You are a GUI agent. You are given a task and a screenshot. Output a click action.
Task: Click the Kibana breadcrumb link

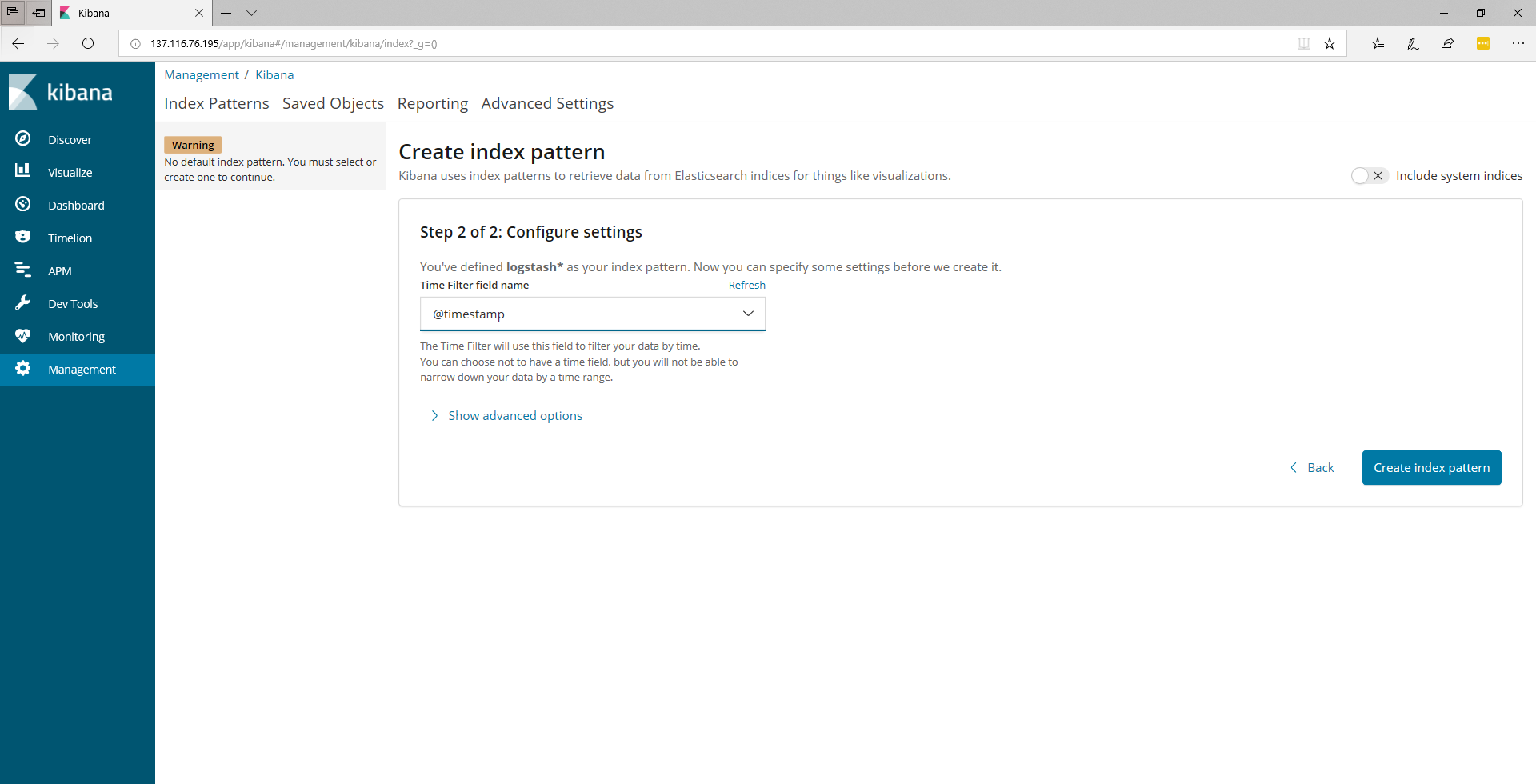(274, 74)
